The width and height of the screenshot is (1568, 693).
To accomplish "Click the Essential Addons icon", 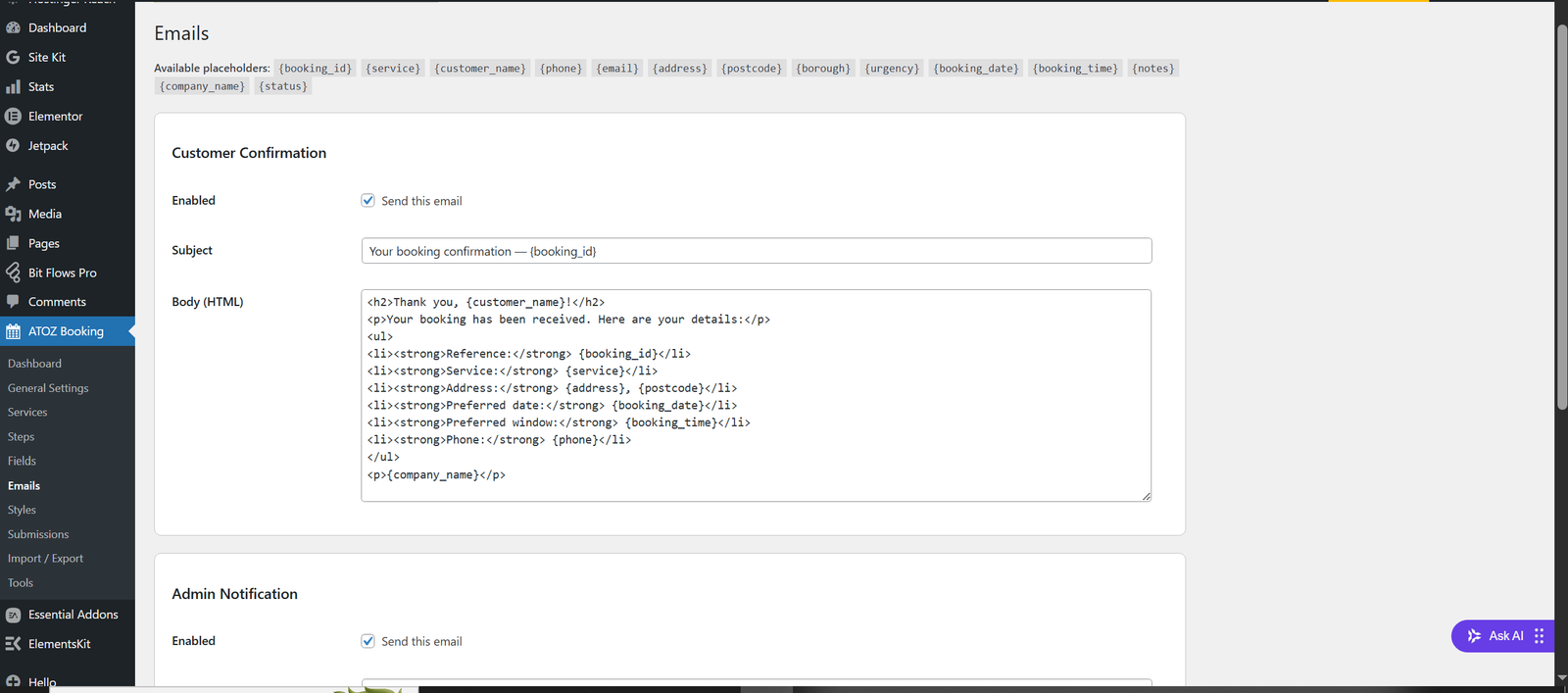I will point(13,615).
